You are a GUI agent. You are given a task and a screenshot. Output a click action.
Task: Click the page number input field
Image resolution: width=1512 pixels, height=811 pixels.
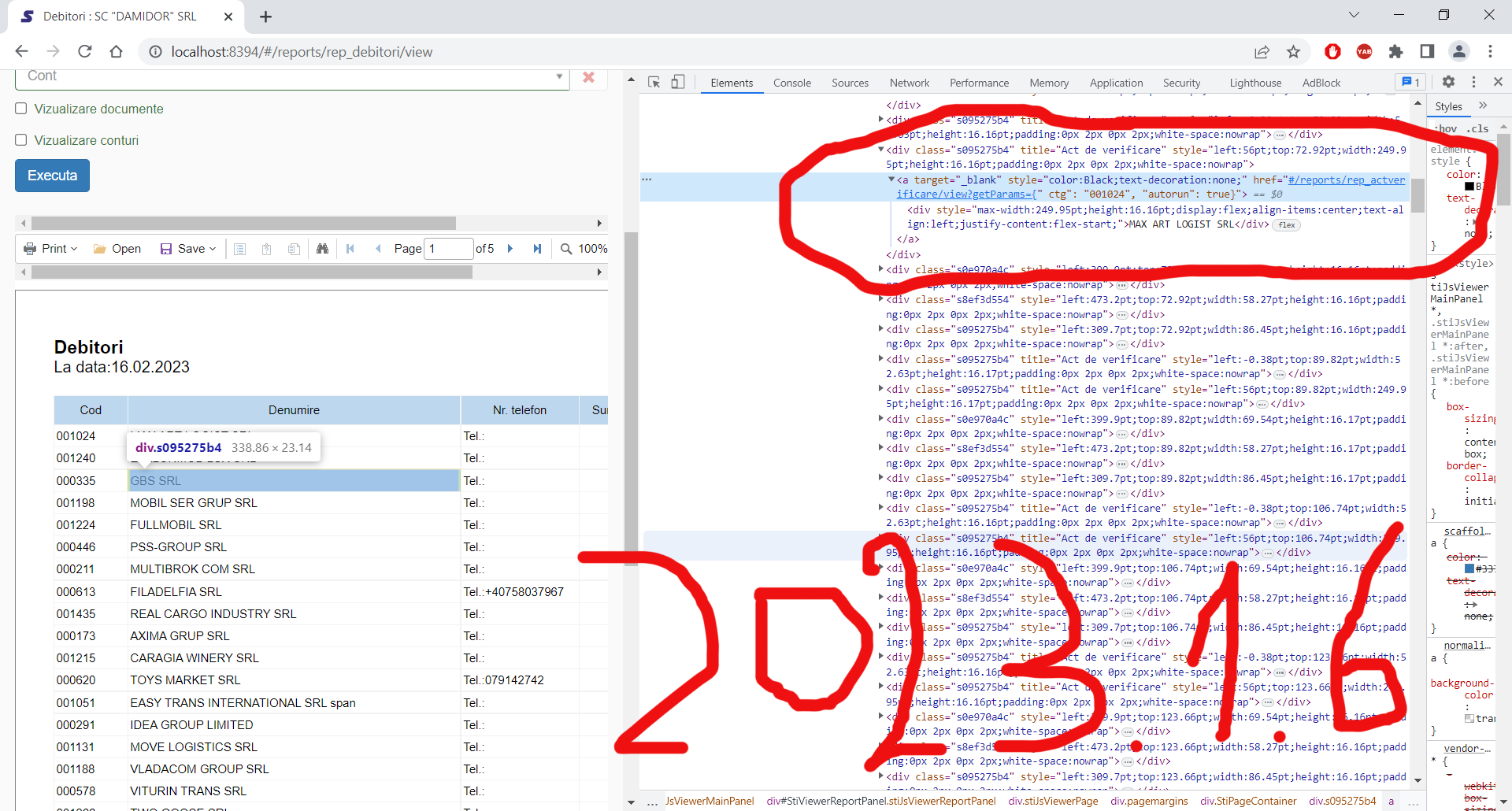449,249
